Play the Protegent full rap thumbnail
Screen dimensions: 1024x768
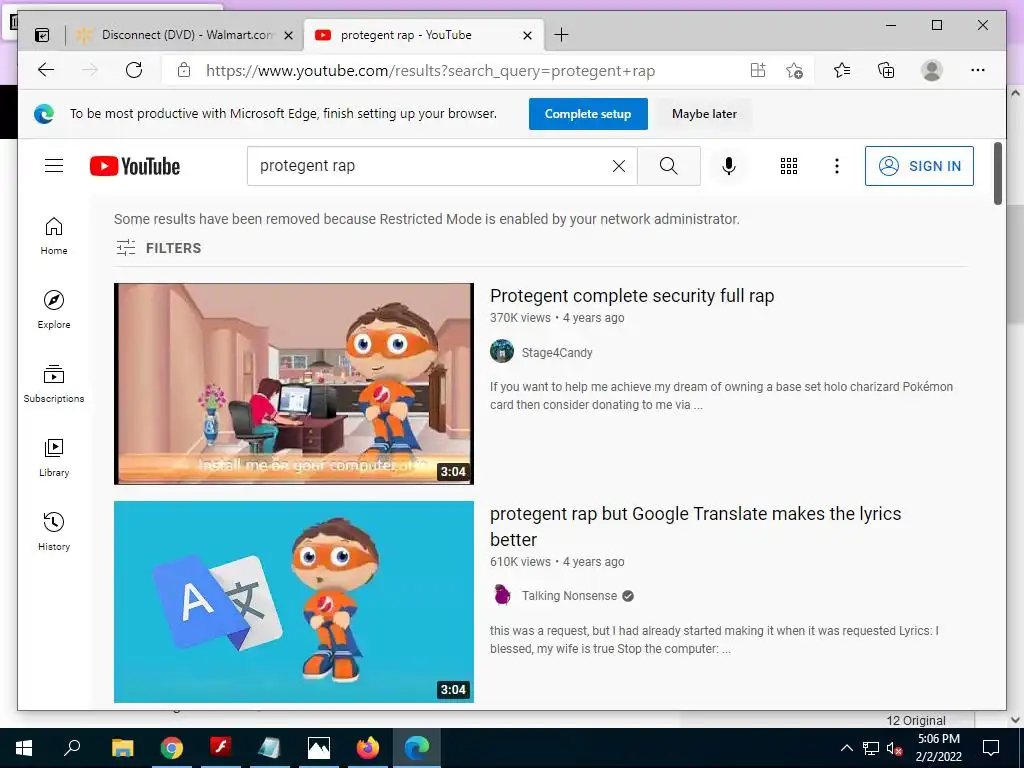(294, 383)
